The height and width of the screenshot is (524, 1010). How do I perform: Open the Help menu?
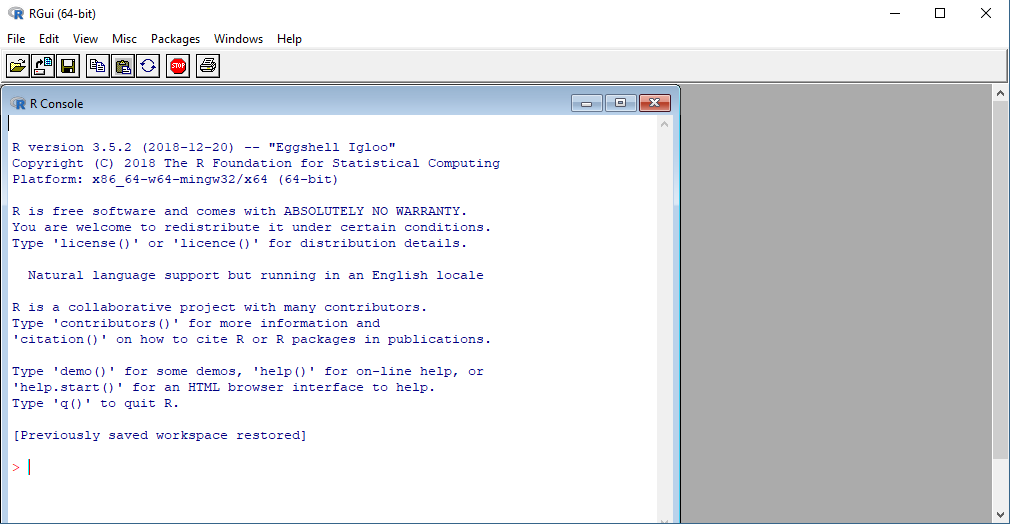pos(289,39)
